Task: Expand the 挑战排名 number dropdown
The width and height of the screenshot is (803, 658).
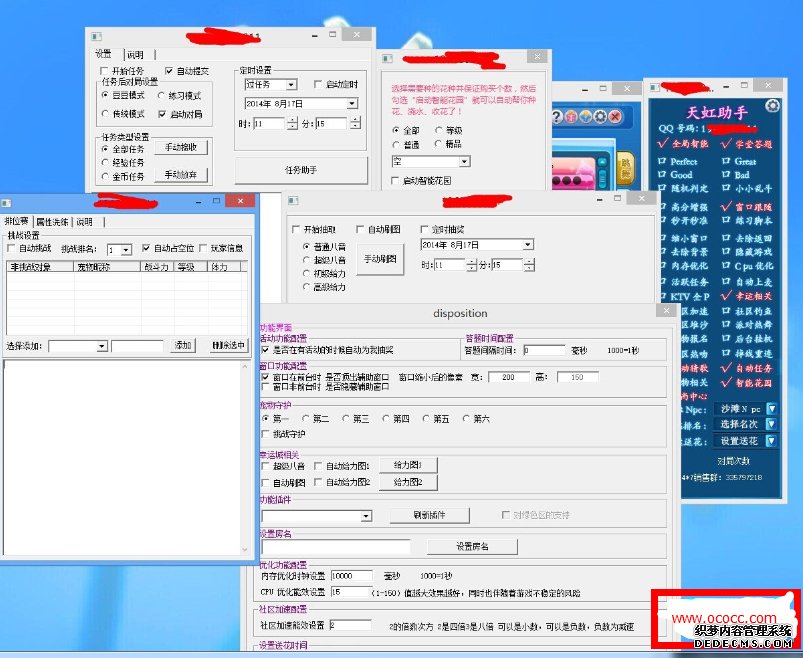Action: point(126,250)
